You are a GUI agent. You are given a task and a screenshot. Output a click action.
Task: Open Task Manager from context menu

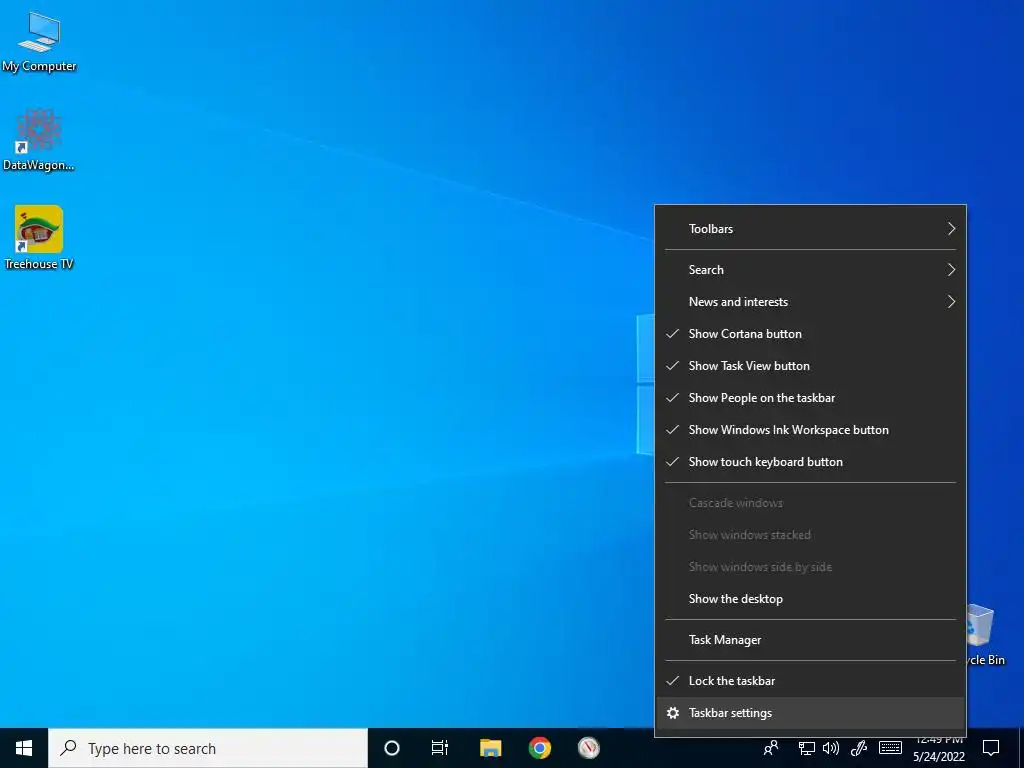coord(810,640)
